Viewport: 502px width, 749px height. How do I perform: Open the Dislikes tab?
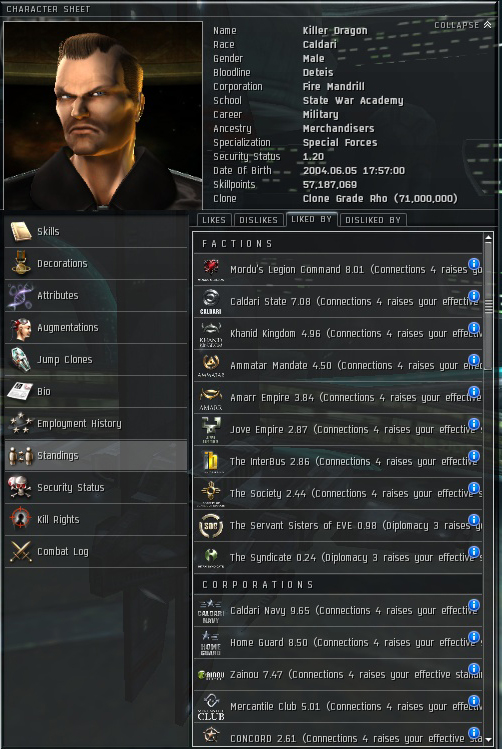tap(258, 220)
